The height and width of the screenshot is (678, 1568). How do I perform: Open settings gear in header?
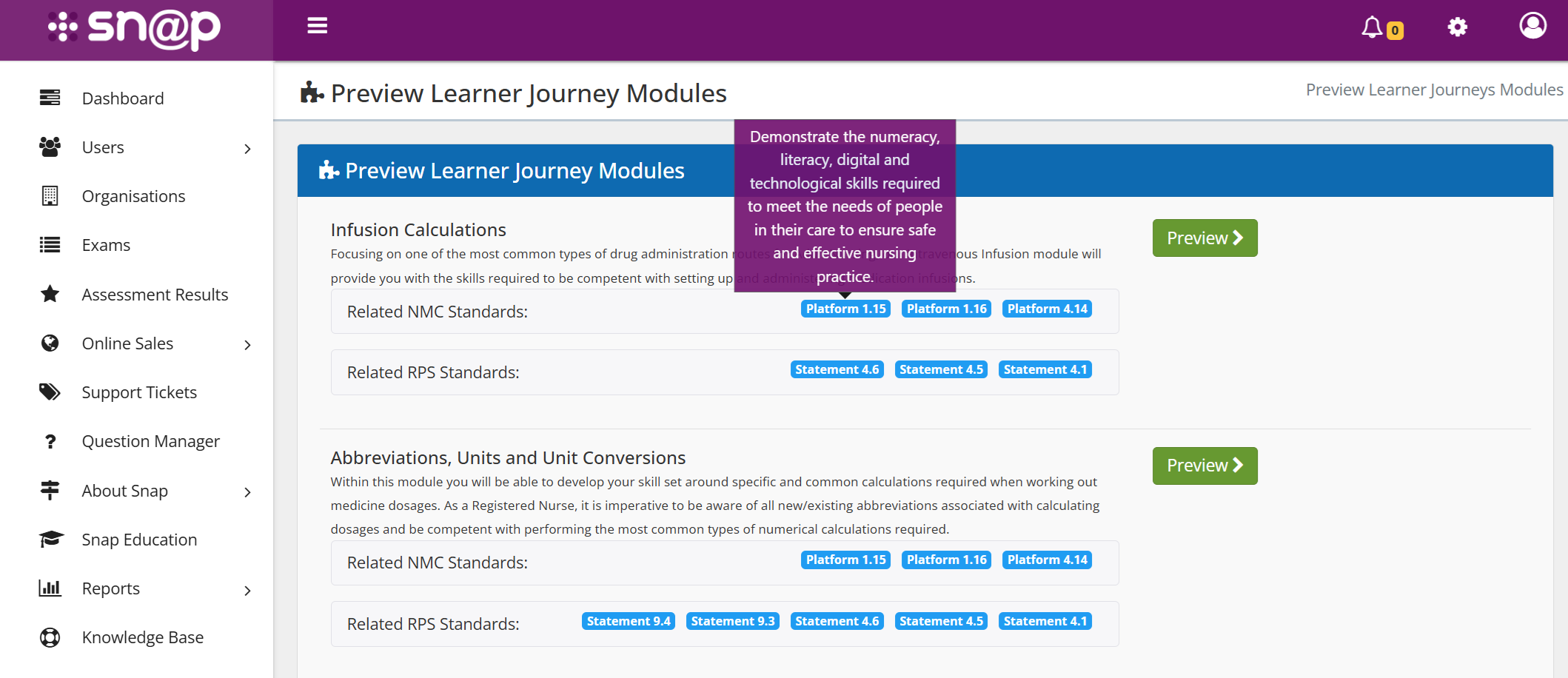[x=1457, y=27]
